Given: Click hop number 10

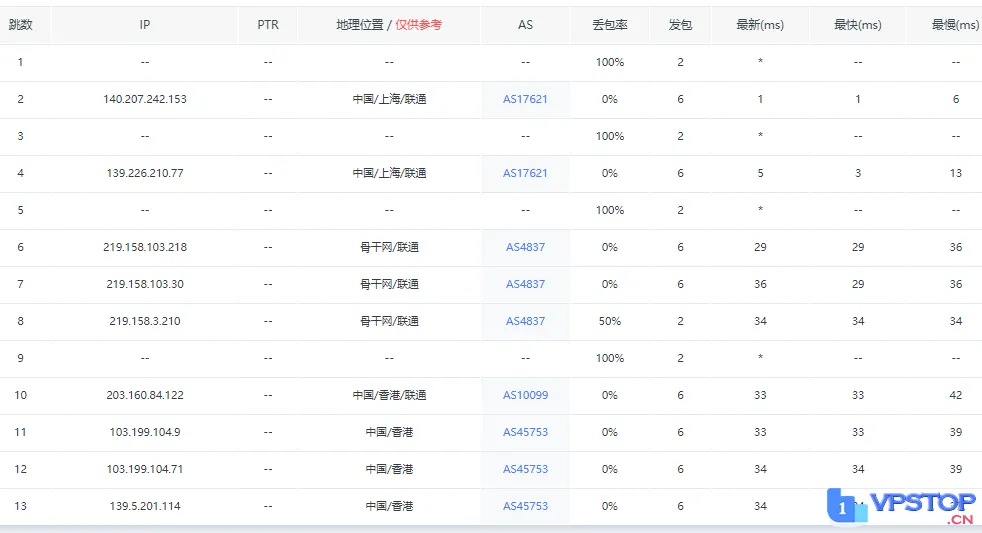Looking at the screenshot, I should [x=21, y=395].
